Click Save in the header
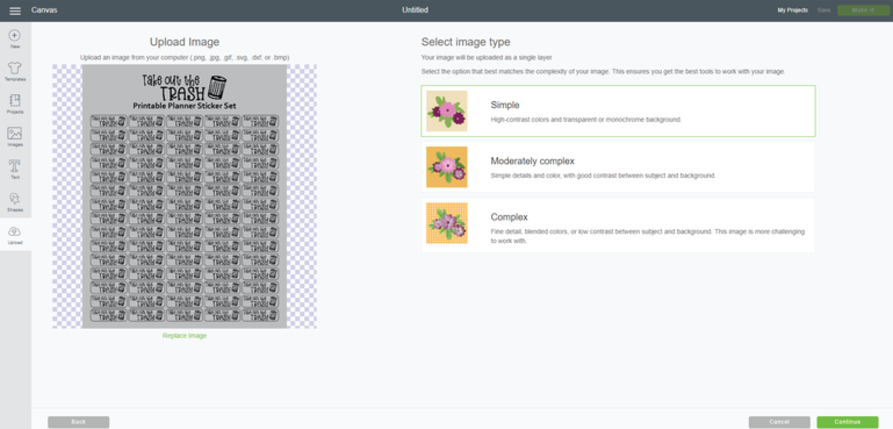 point(824,10)
